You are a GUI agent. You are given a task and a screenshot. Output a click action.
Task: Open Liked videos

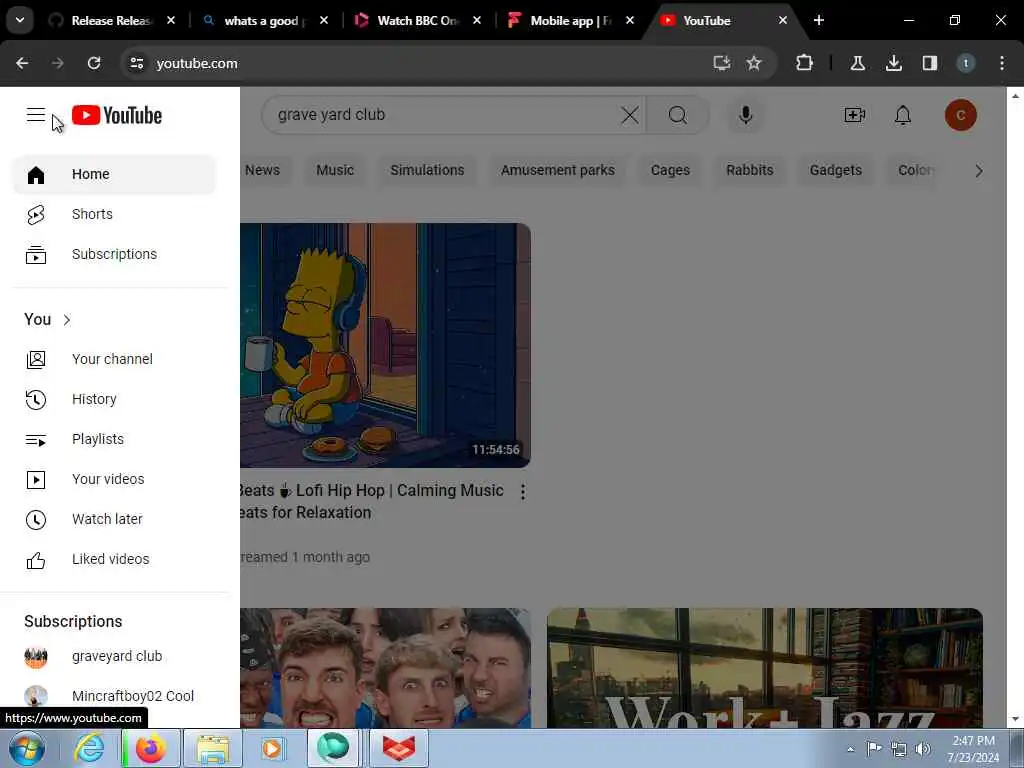(114, 559)
